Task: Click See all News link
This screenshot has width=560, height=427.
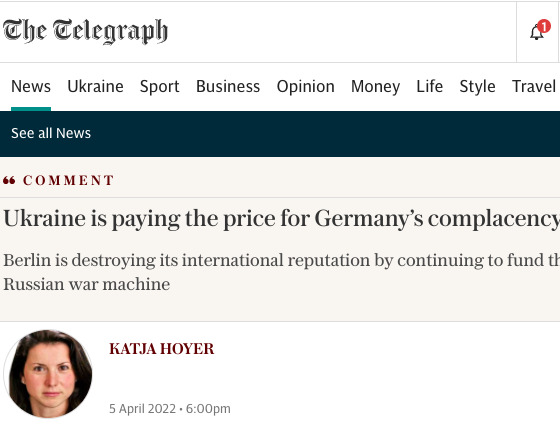Action: click(51, 133)
